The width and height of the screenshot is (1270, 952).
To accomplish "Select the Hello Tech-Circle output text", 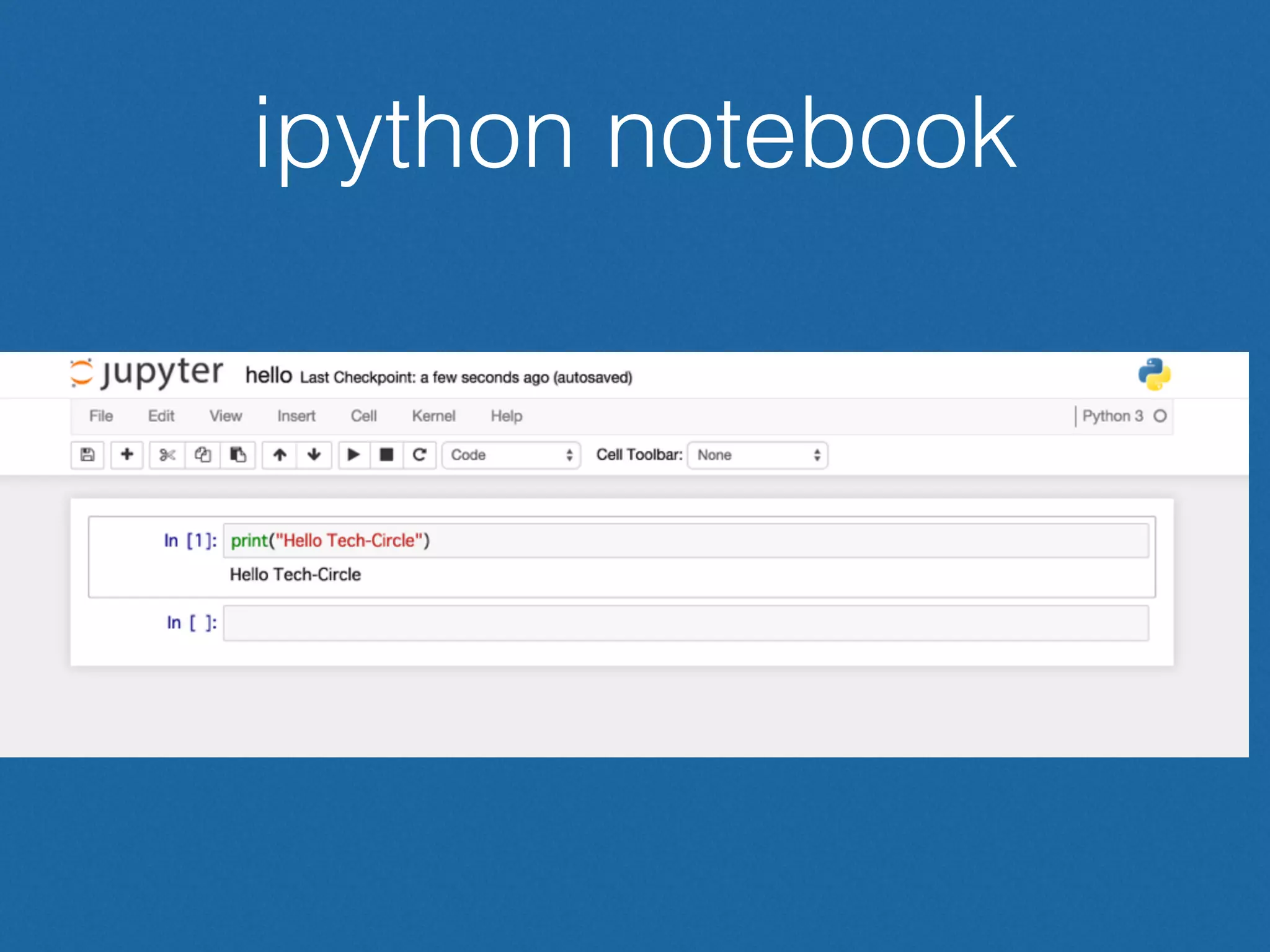I will [x=295, y=575].
